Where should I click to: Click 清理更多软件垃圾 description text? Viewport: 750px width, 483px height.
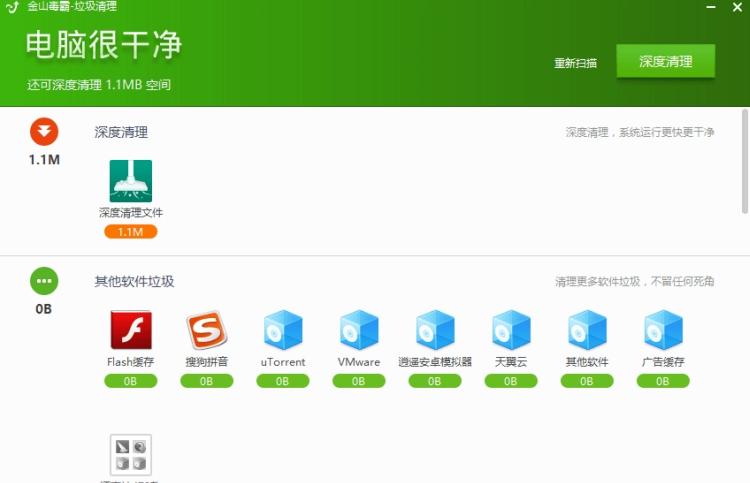tap(635, 281)
